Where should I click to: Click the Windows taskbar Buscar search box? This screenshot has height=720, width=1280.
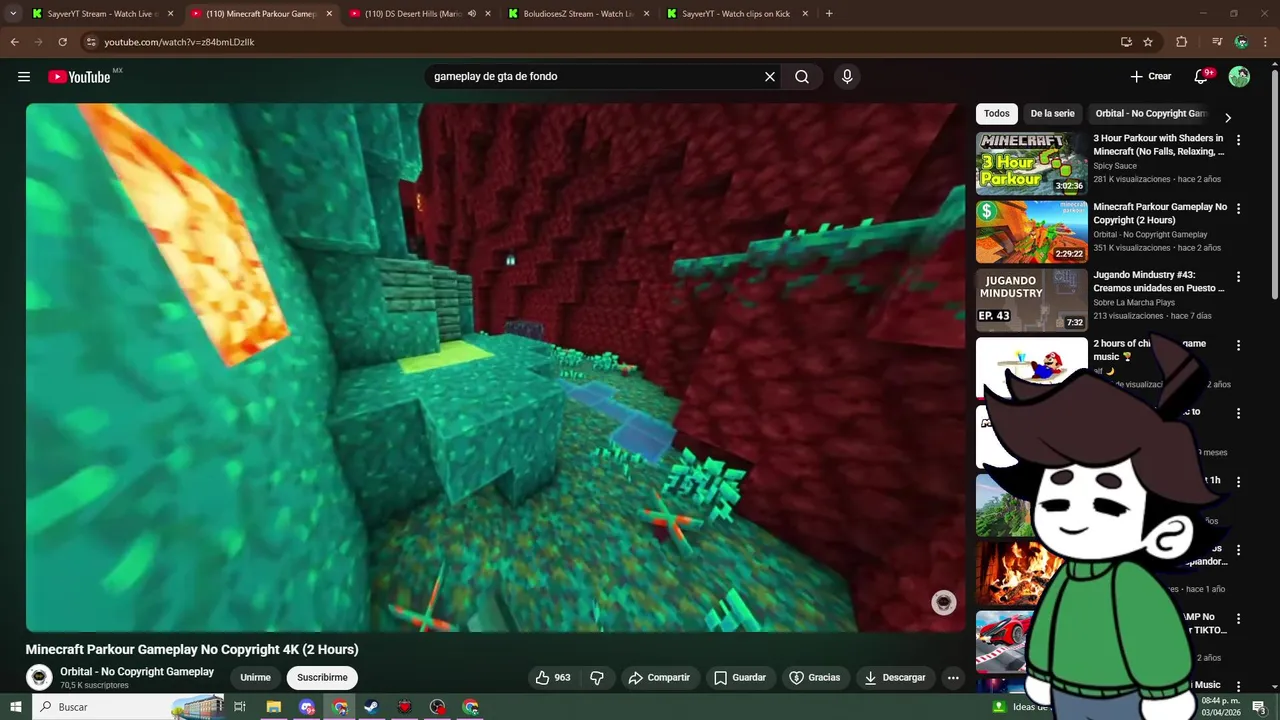(x=128, y=707)
